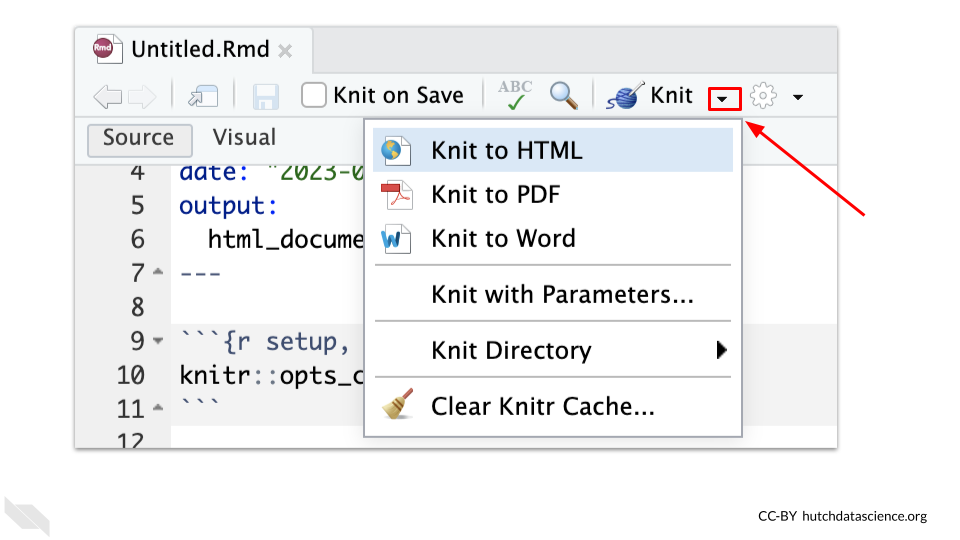Select Knit to Word
The width and height of the screenshot is (960, 540).
coord(553,239)
